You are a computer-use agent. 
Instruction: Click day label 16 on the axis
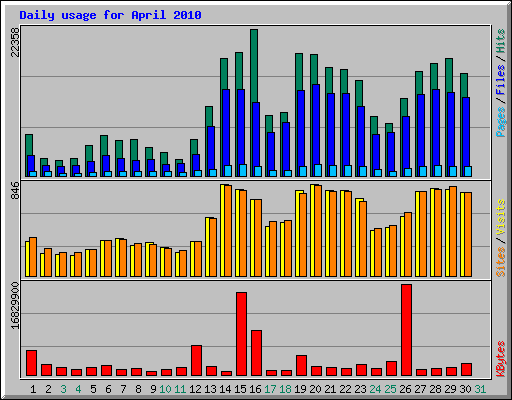255,389
